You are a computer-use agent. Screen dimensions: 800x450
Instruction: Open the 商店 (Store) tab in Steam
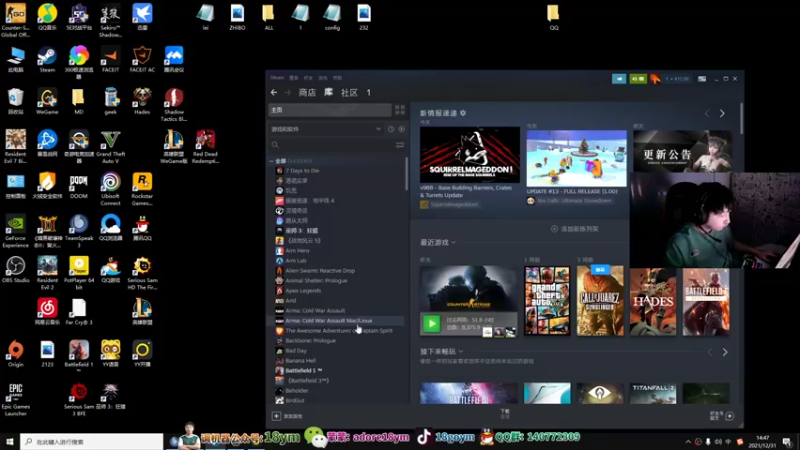pos(307,92)
